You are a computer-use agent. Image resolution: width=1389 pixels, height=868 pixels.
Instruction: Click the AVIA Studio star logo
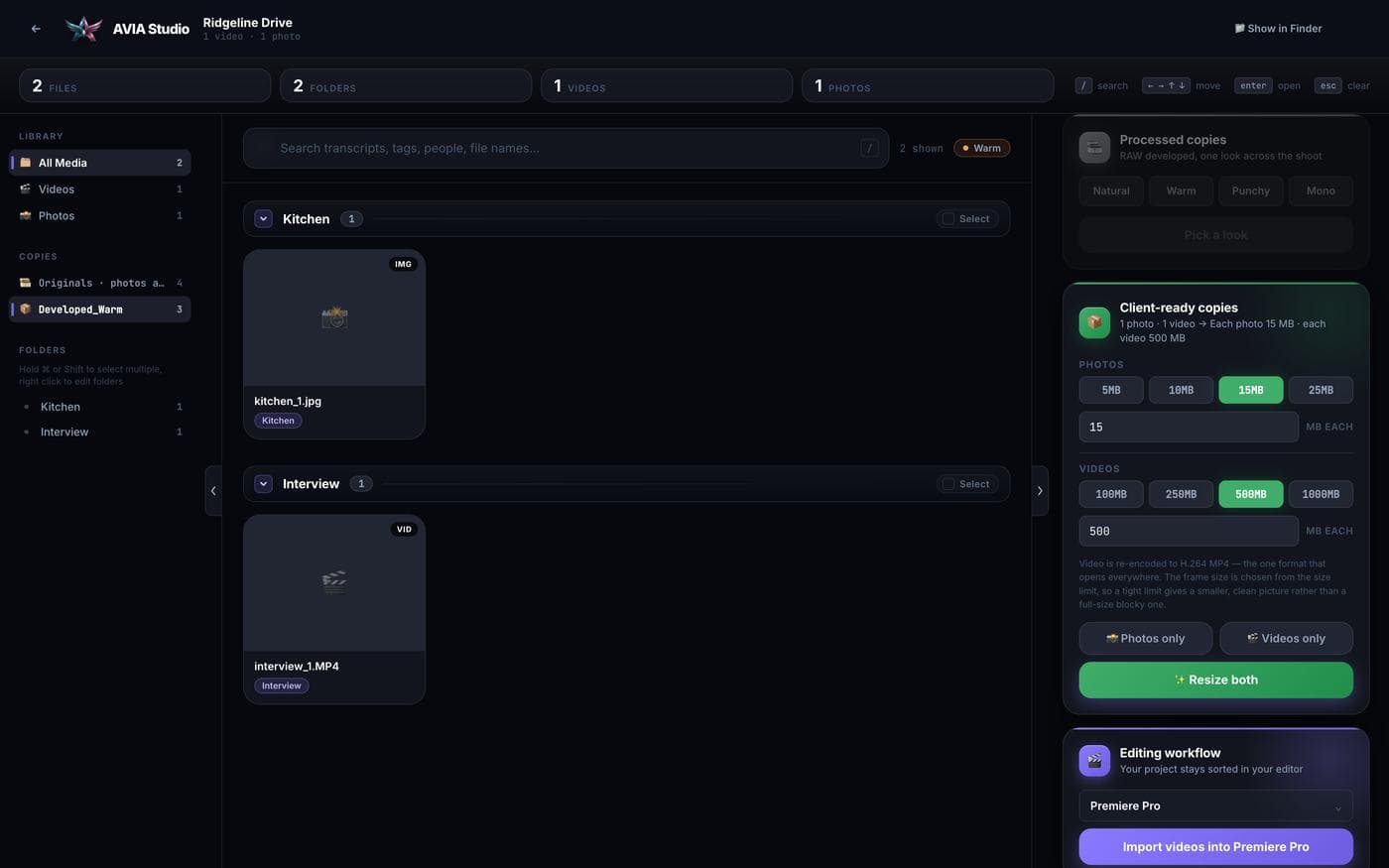[83, 29]
